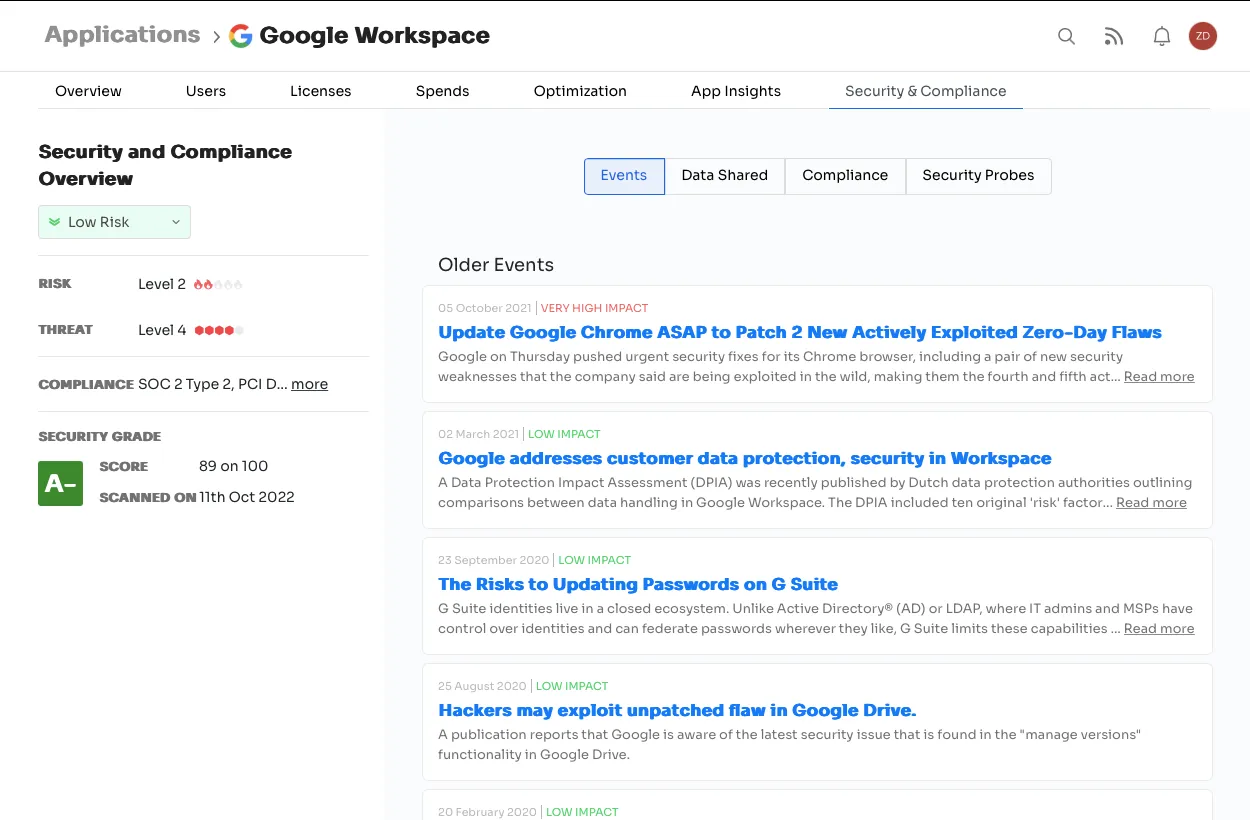Read more on the DPIA event
This screenshot has width=1250, height=820.
[1151, 503]
